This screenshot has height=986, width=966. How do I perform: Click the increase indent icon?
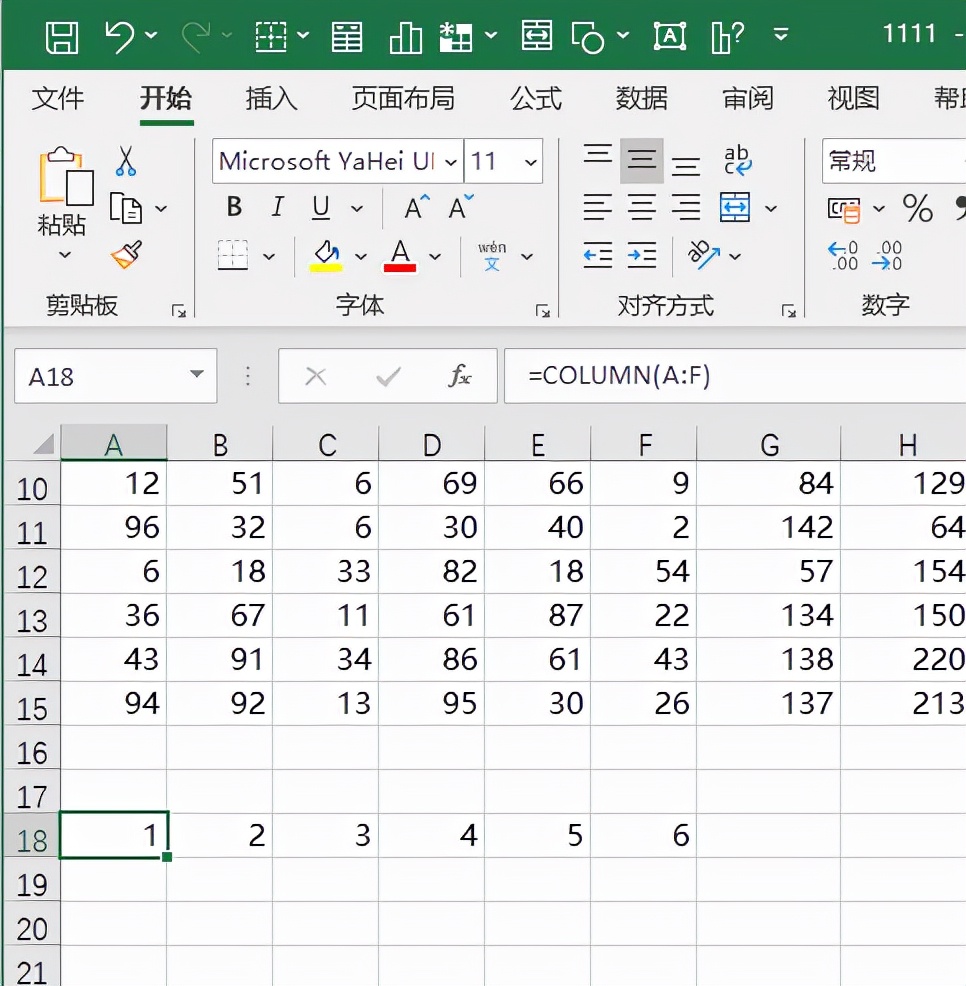click(x=641, y=255)
